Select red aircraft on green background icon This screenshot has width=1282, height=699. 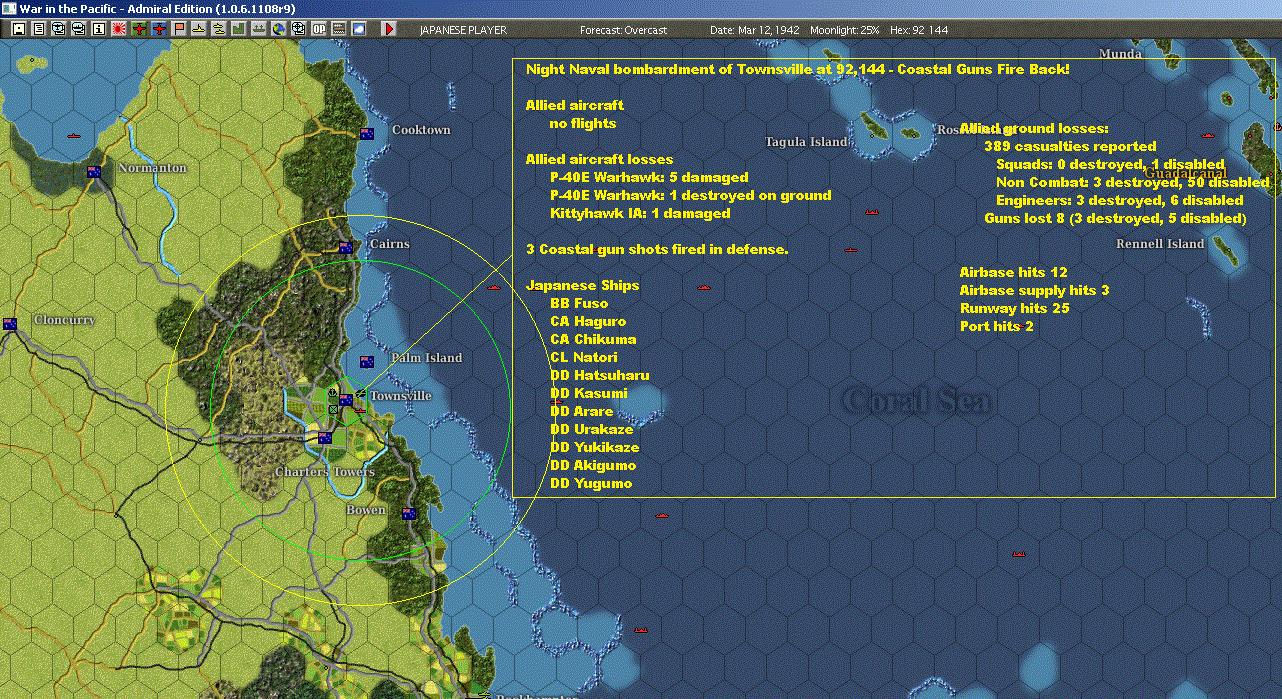point(139,29)
